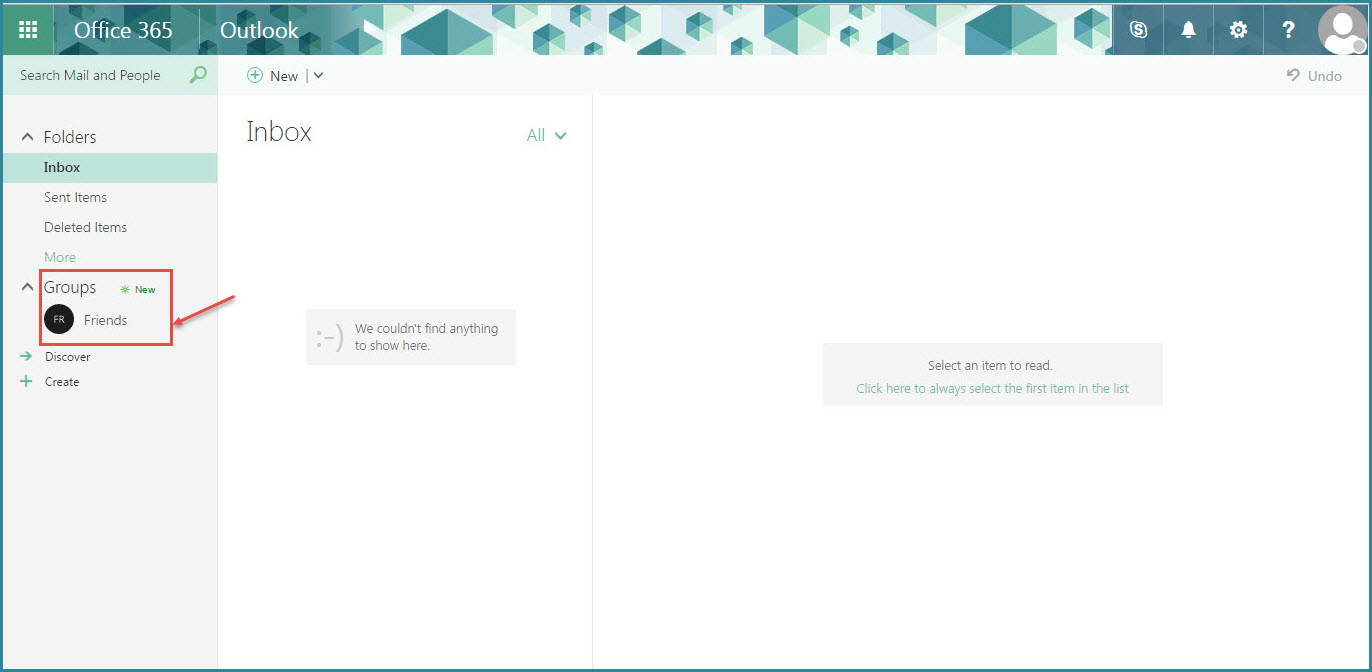Click the search magnifier icon

pos(198,75)
